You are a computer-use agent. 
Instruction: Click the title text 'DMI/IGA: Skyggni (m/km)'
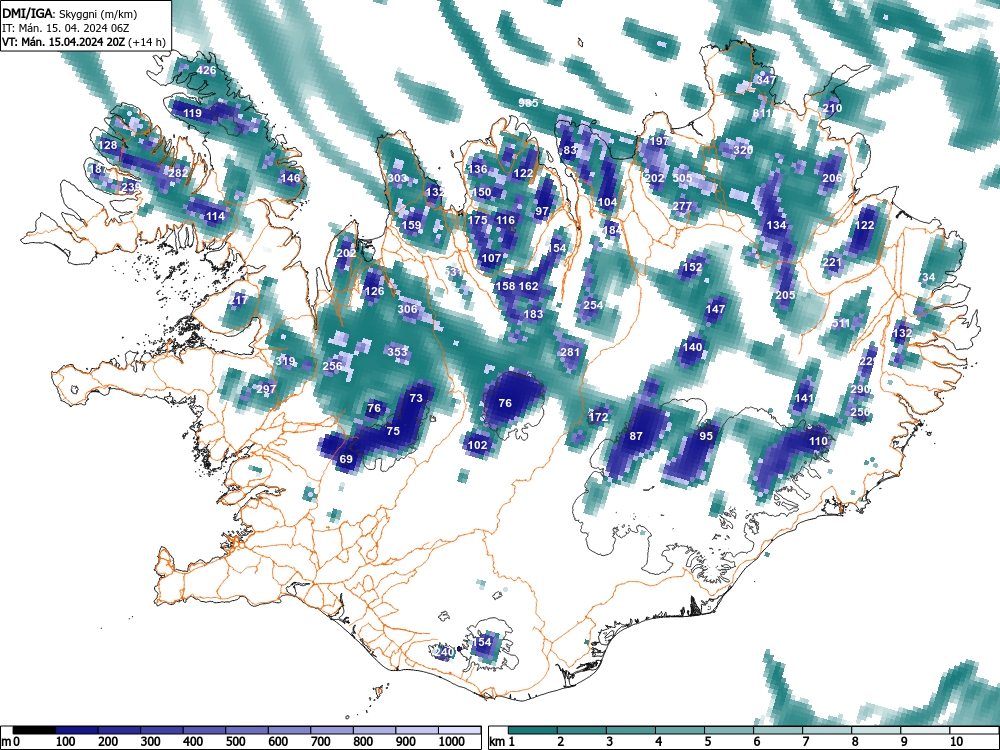(70, 13)
